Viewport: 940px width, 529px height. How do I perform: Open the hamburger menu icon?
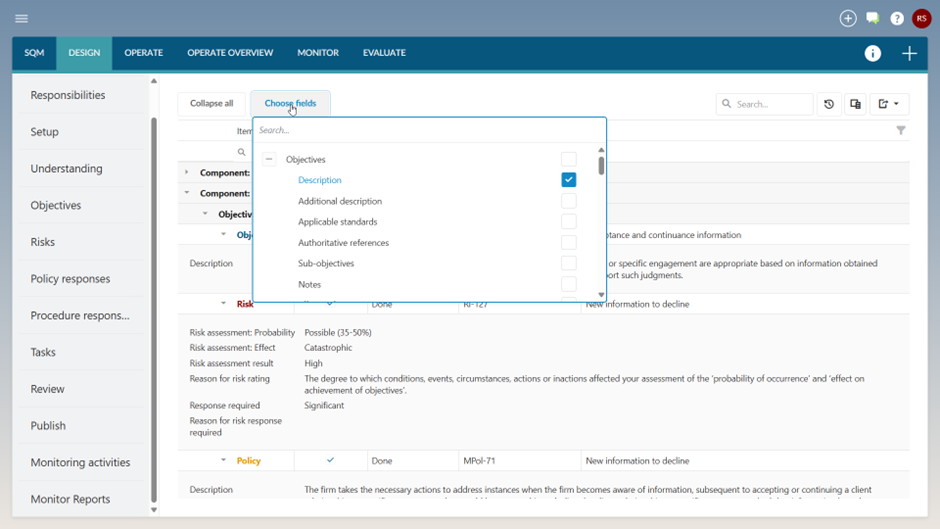click(21, 19)
